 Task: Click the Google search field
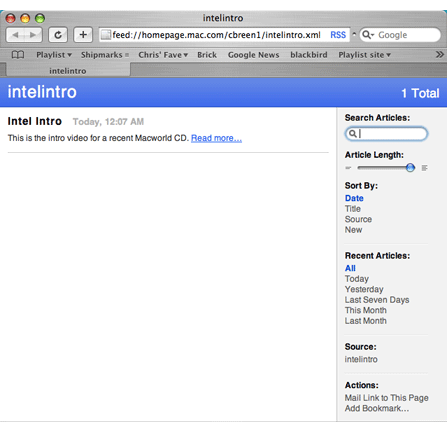400,35
